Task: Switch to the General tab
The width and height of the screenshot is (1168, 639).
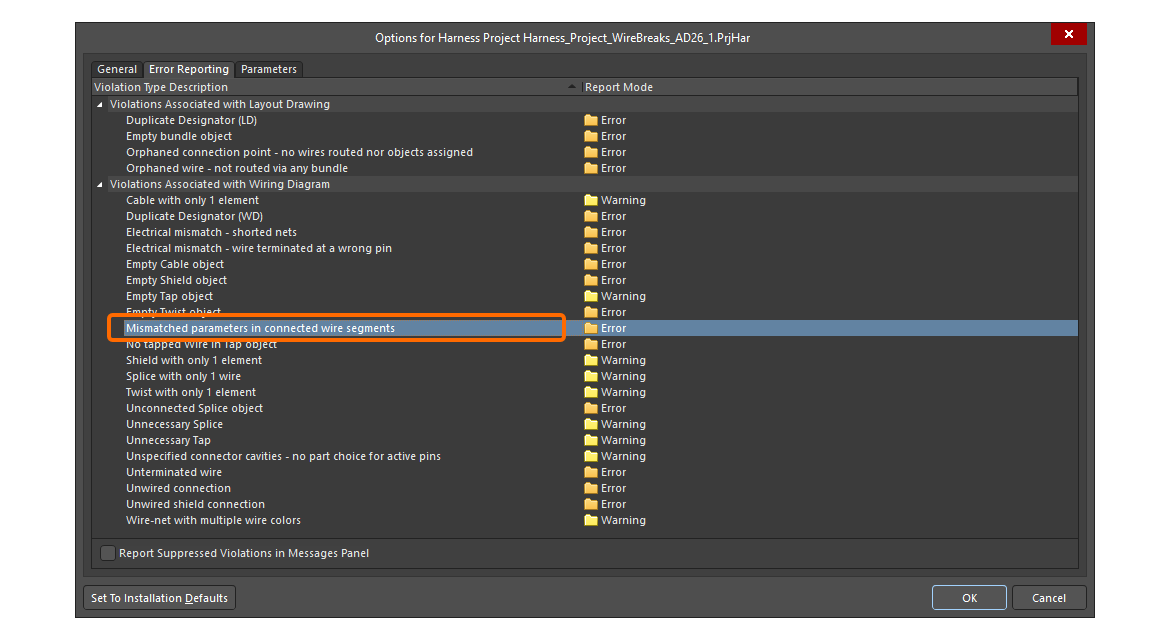Action: [x=117, y=69]
